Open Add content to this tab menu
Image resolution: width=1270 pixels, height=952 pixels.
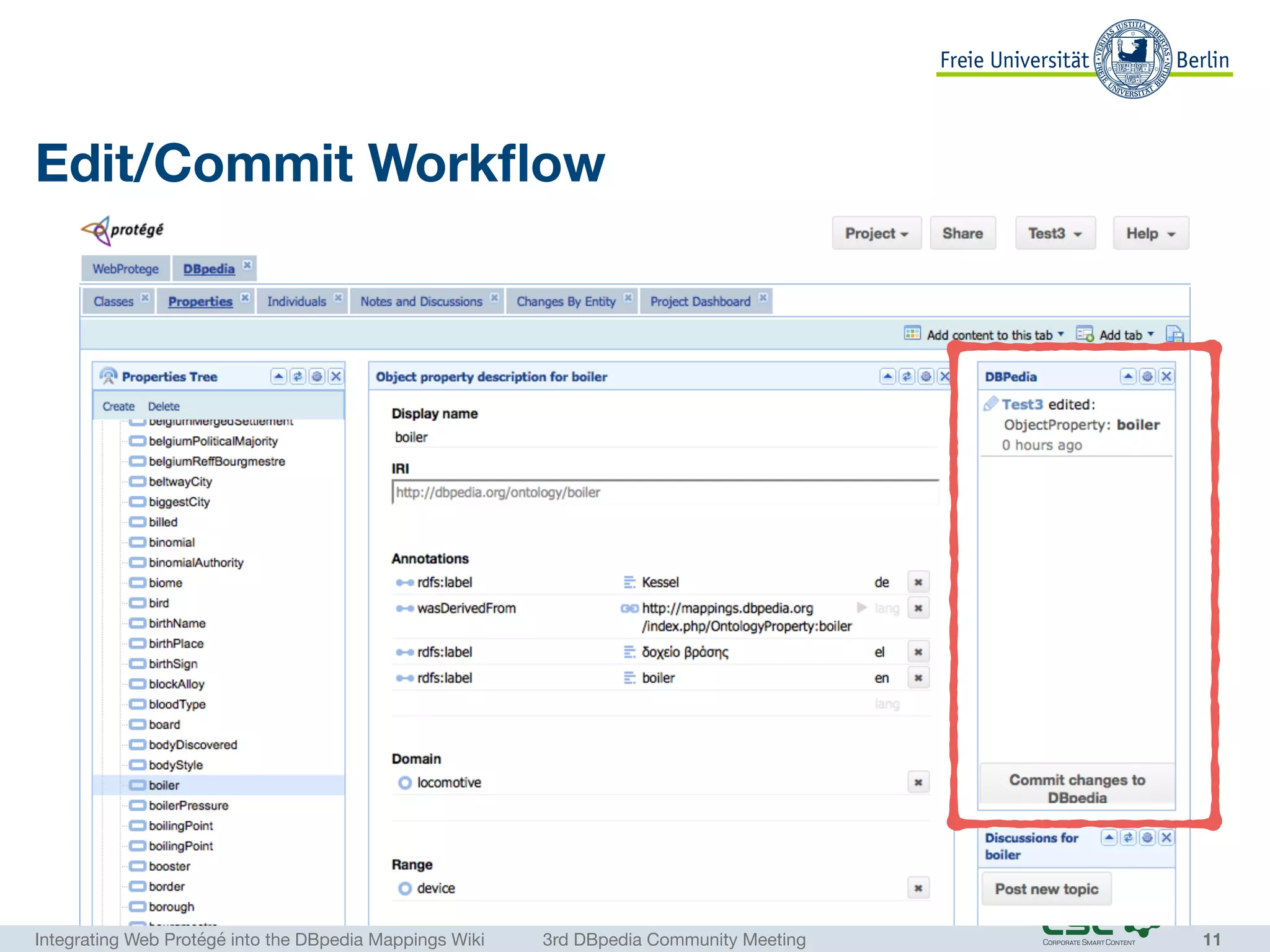[985, 335]
